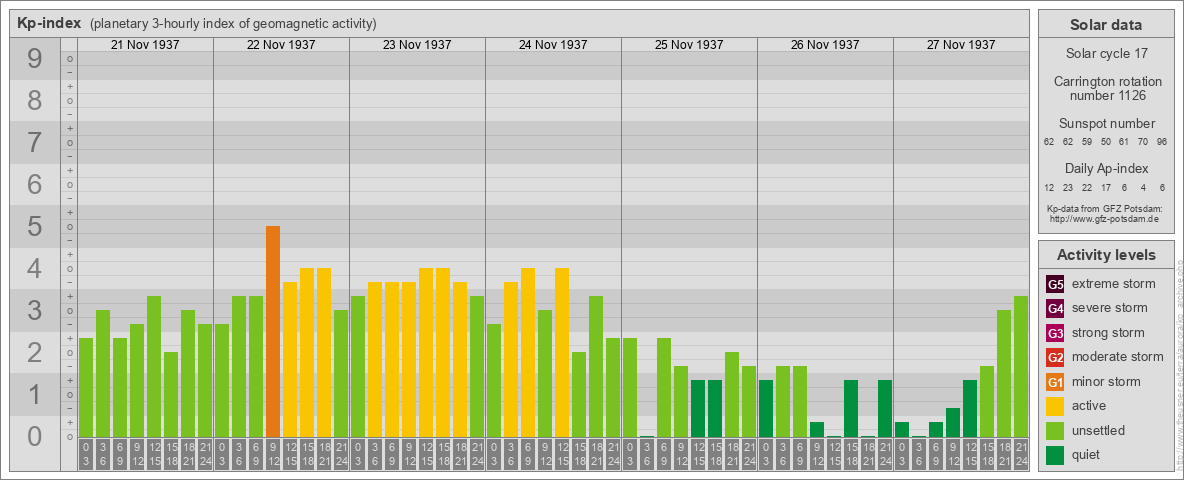Click the 25 Nov 1937 date header
1184x480 pixels.
689,45
